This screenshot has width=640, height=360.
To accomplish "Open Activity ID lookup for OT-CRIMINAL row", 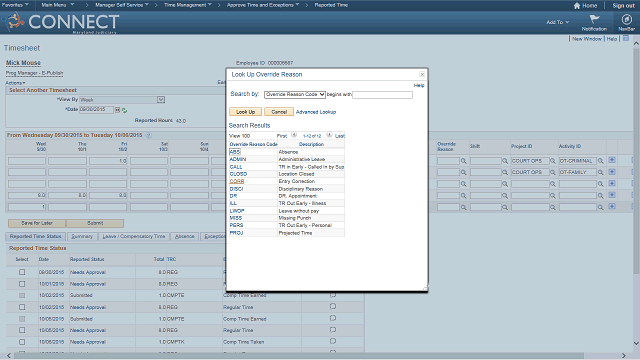I will 600,161.
